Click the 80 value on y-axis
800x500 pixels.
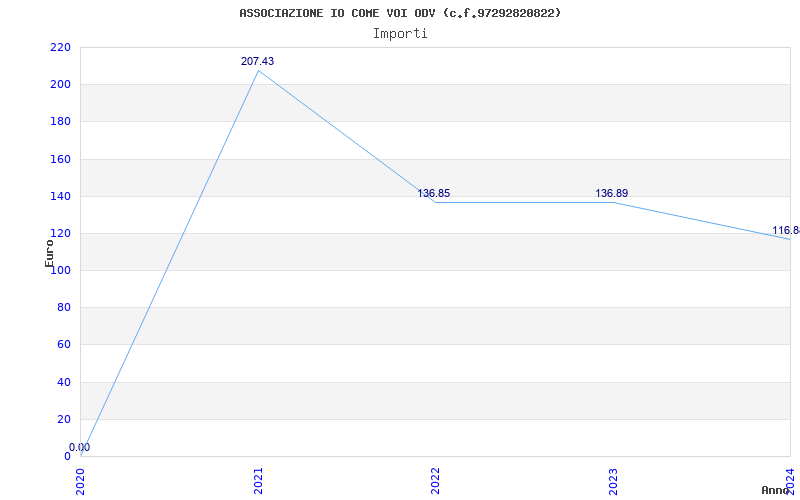(x=64, y=308)
